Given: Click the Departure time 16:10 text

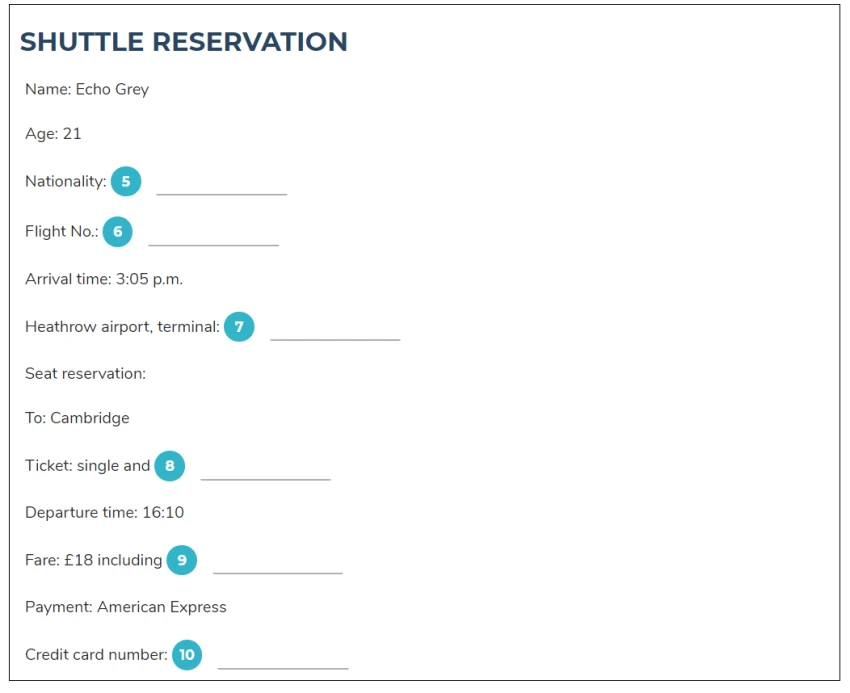Looking at the screenshot, I should pyautogui.click(x=105, y=512).
